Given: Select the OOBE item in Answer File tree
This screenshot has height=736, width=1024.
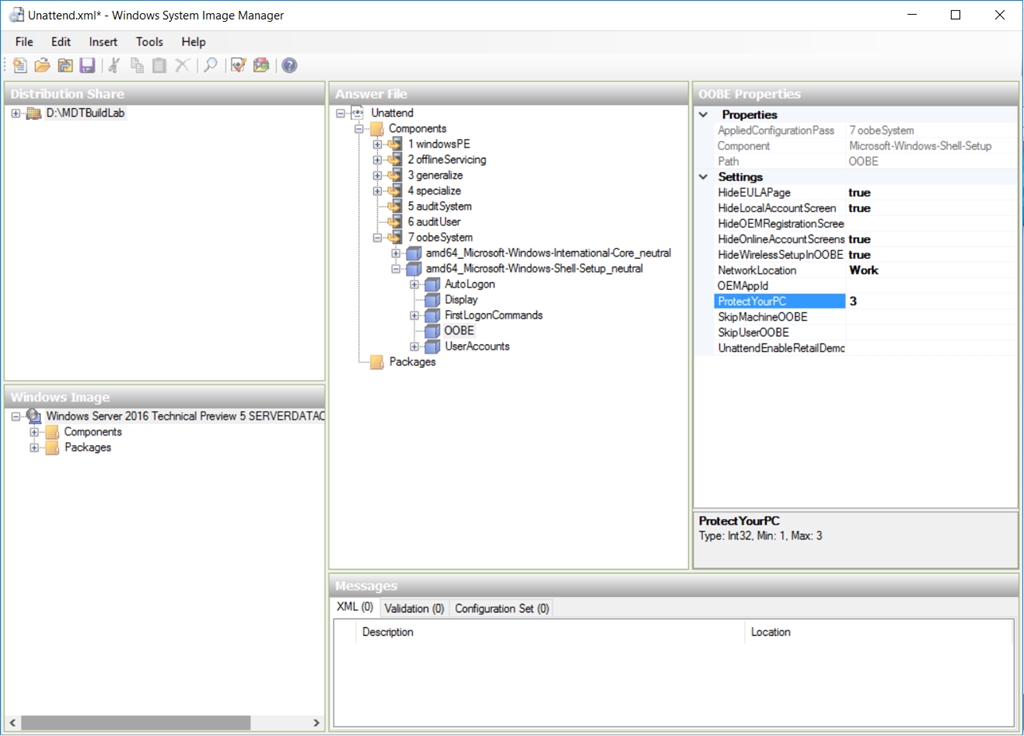Looking at the screenshot, I should coord(459,331).
